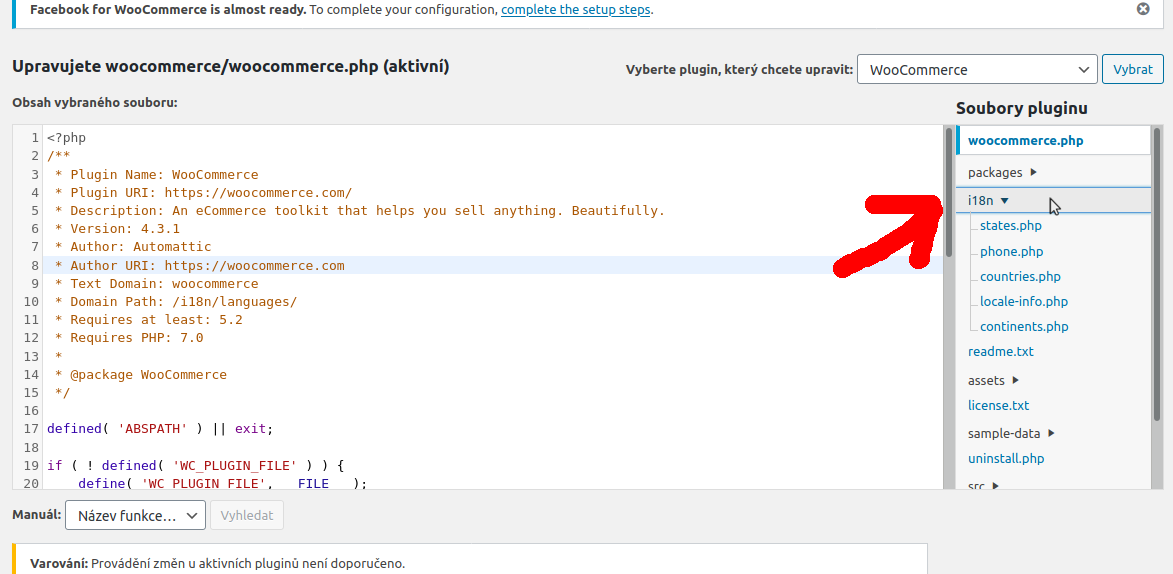Click the "defined( 'ABSPATH' ) || exit;" line

[161, 430]
